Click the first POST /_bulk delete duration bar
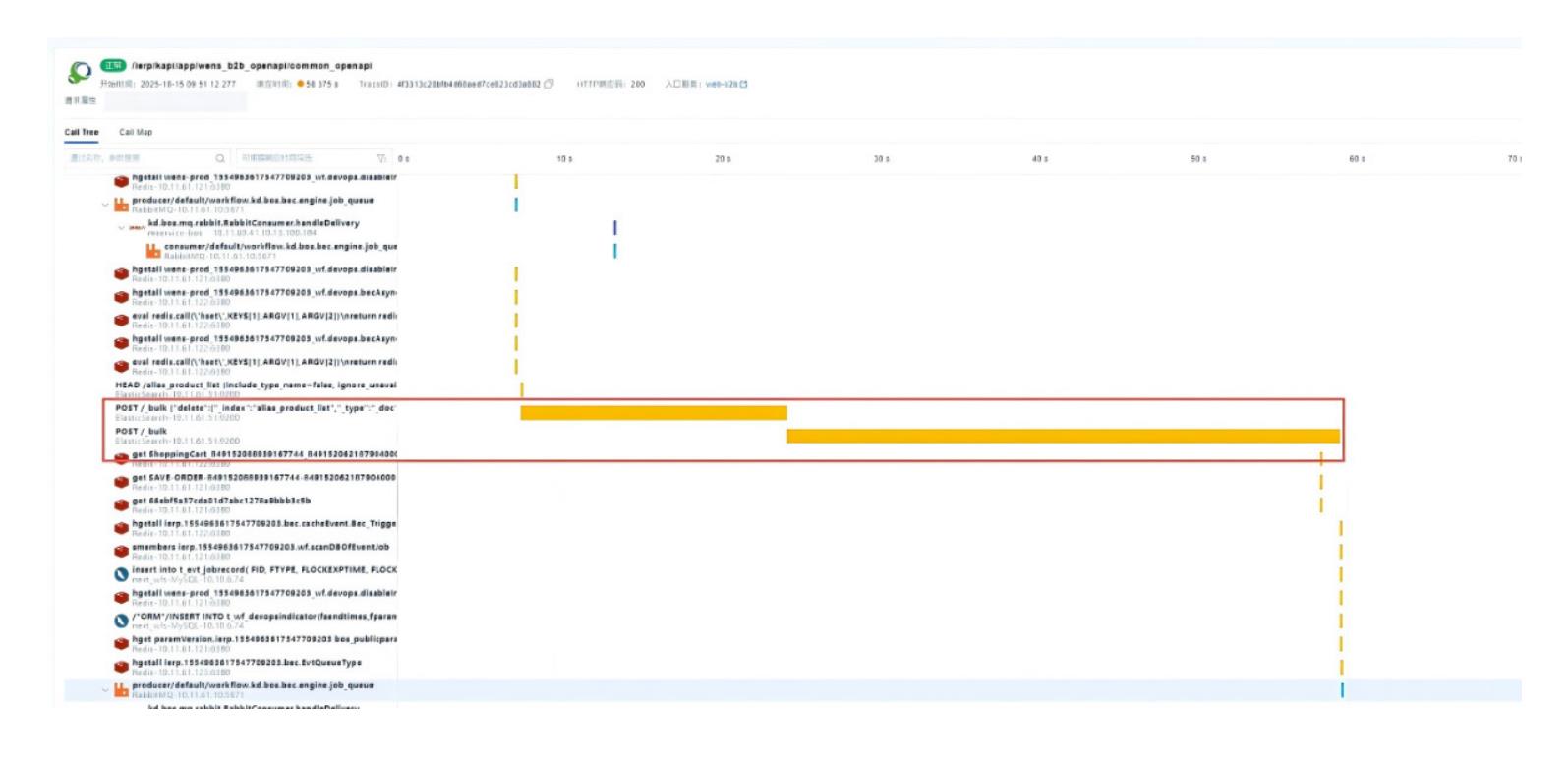This screenshot has height=770, width=1568. 654,413
